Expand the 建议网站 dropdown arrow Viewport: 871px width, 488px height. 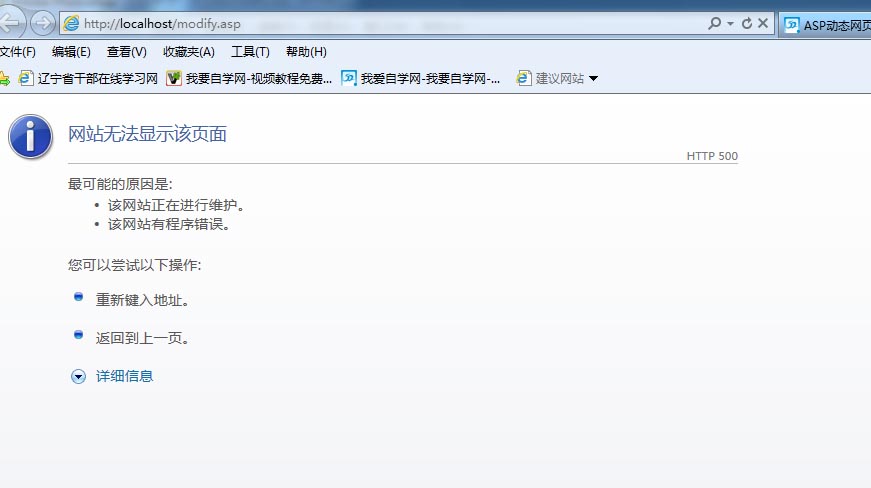coord(593,79)
